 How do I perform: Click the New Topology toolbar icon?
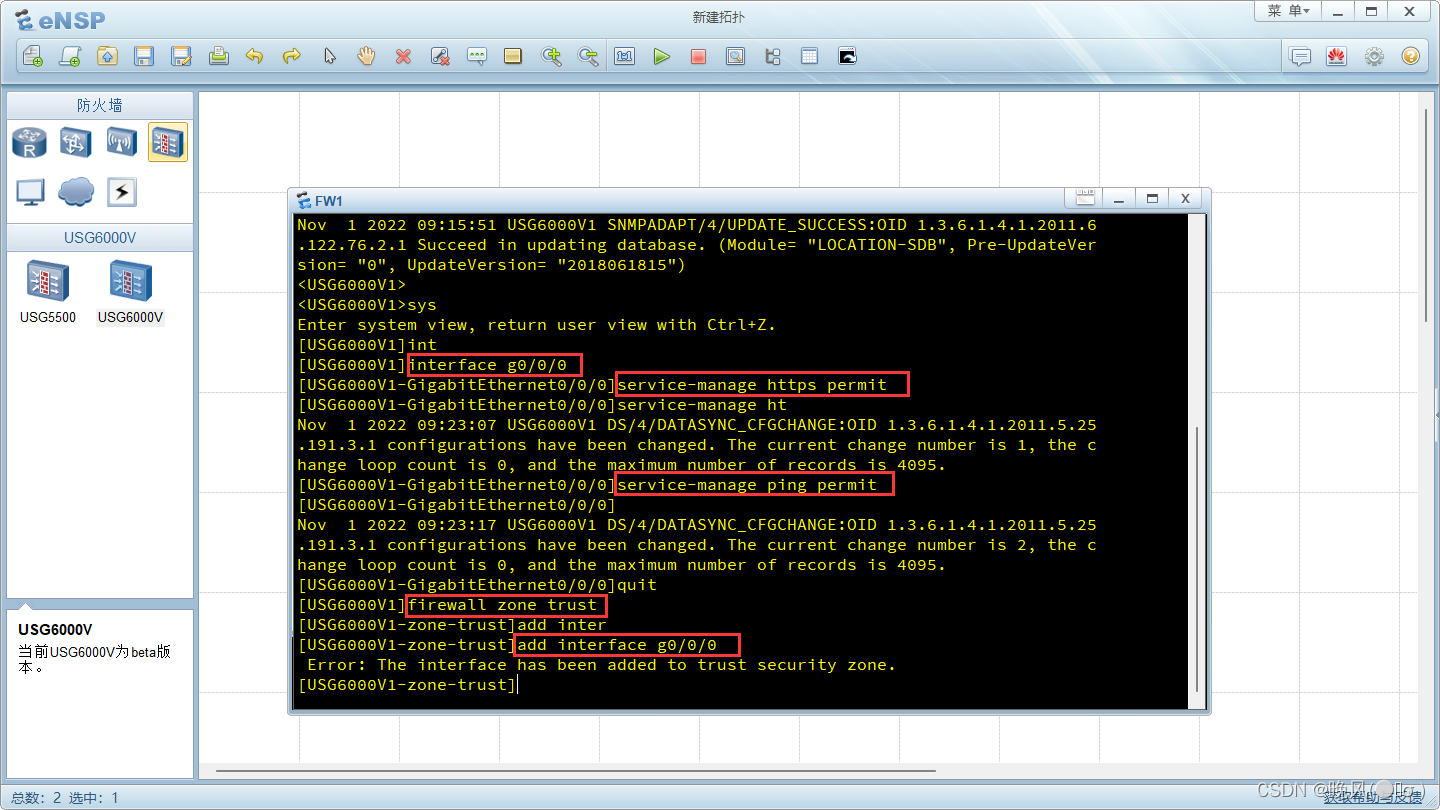(32, 56)
